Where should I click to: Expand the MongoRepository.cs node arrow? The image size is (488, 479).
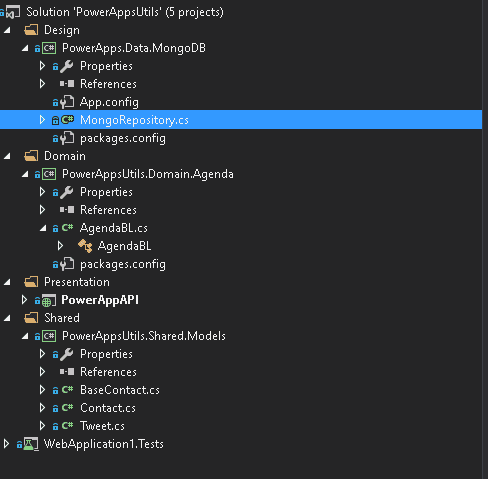(x=42, y=120)
